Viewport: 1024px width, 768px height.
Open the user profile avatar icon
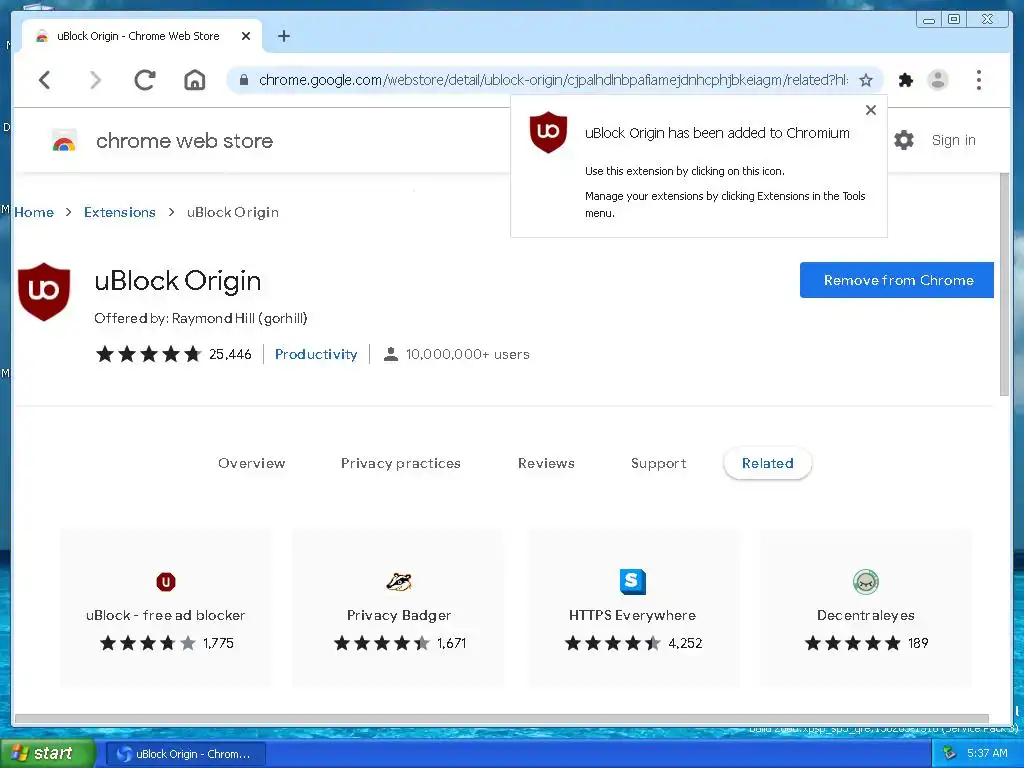[938, 80]
